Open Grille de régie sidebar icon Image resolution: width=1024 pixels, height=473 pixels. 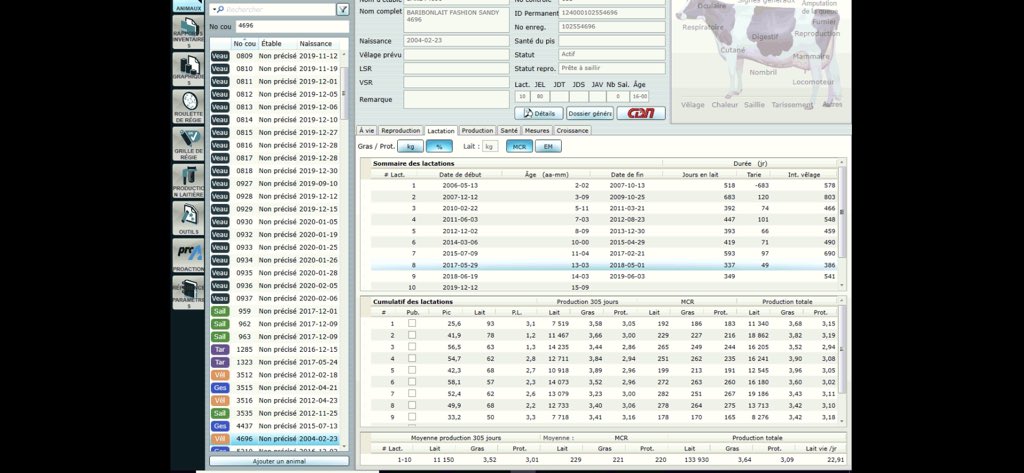(188, 143)
